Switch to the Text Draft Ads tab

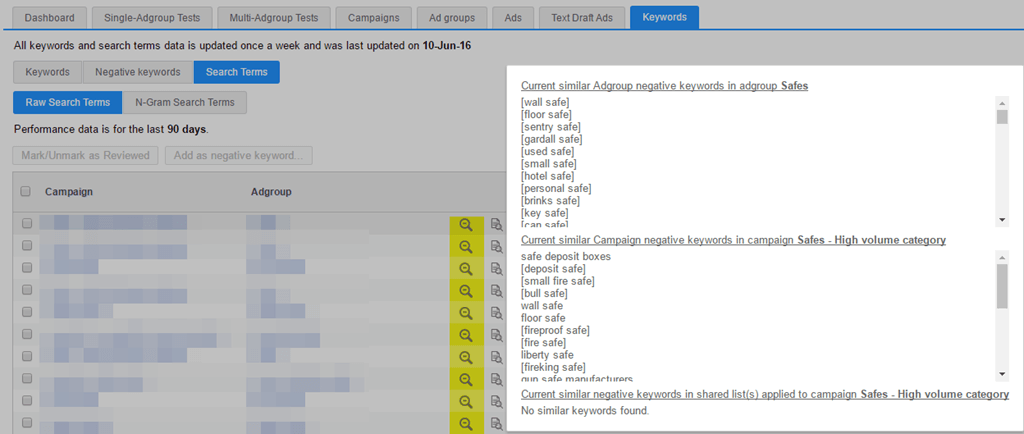click(x=581, y=17)
